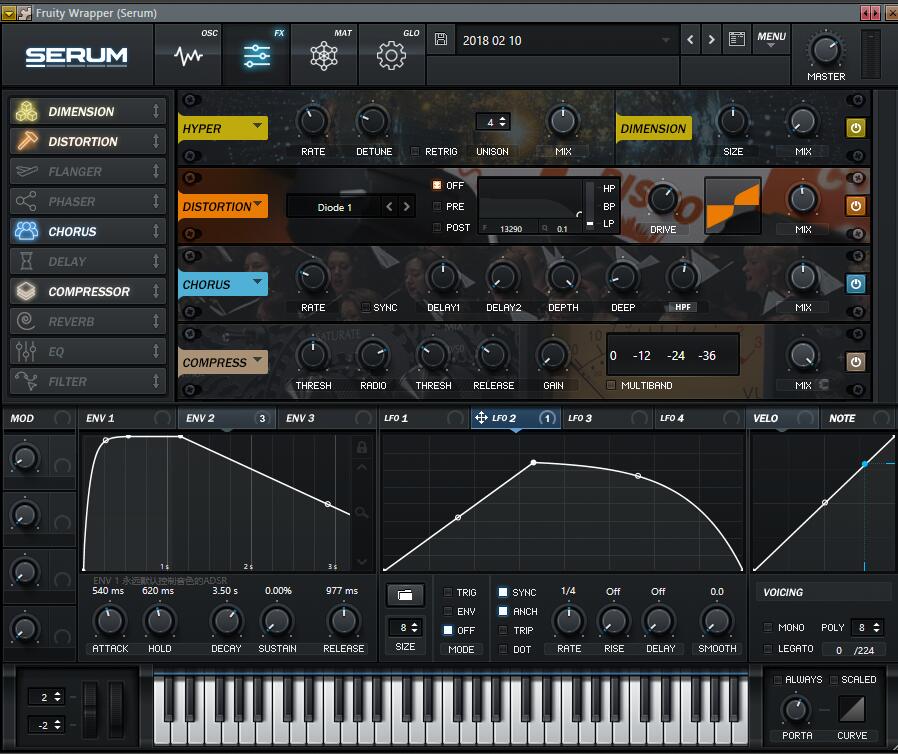This screenshot has height=754, width=898.
Task: Open the MENU dropdown
Action: (x=771, y=39)
